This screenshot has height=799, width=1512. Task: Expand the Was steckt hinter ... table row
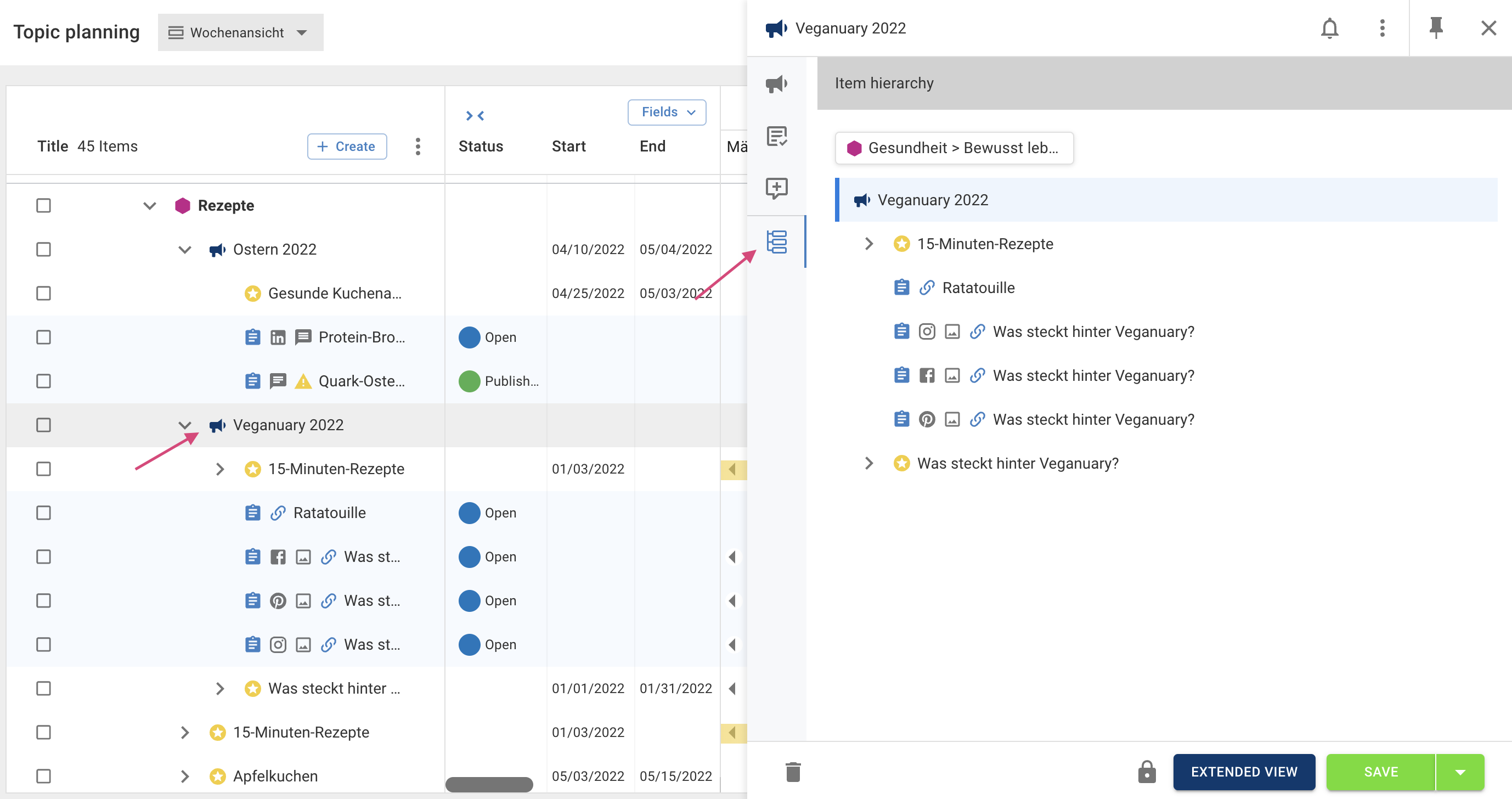[219, 689]
